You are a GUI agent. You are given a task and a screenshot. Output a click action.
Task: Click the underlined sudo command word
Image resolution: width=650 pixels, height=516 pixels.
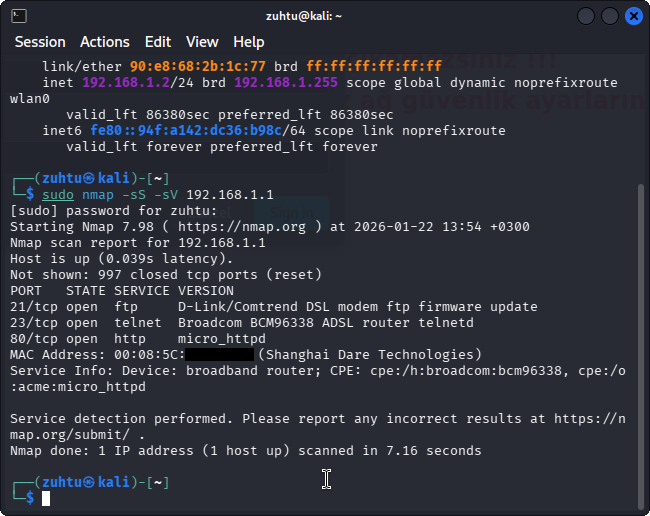point(58,194)
